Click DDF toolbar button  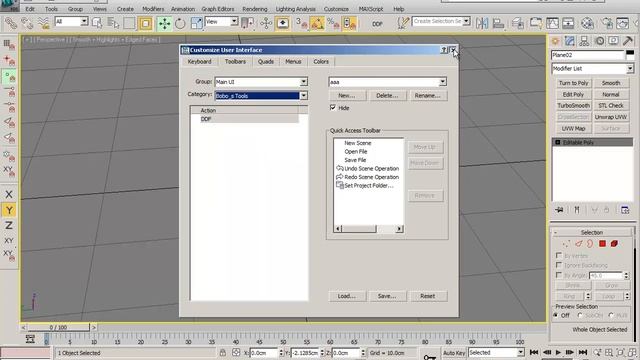tap(377, 24)
